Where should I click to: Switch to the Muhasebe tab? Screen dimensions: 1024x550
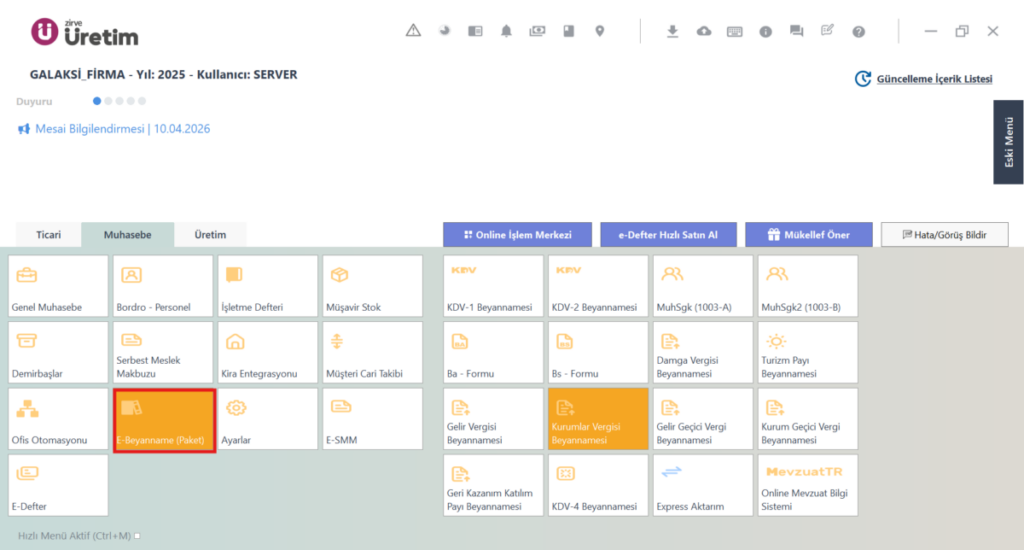[x=127, y=235]
